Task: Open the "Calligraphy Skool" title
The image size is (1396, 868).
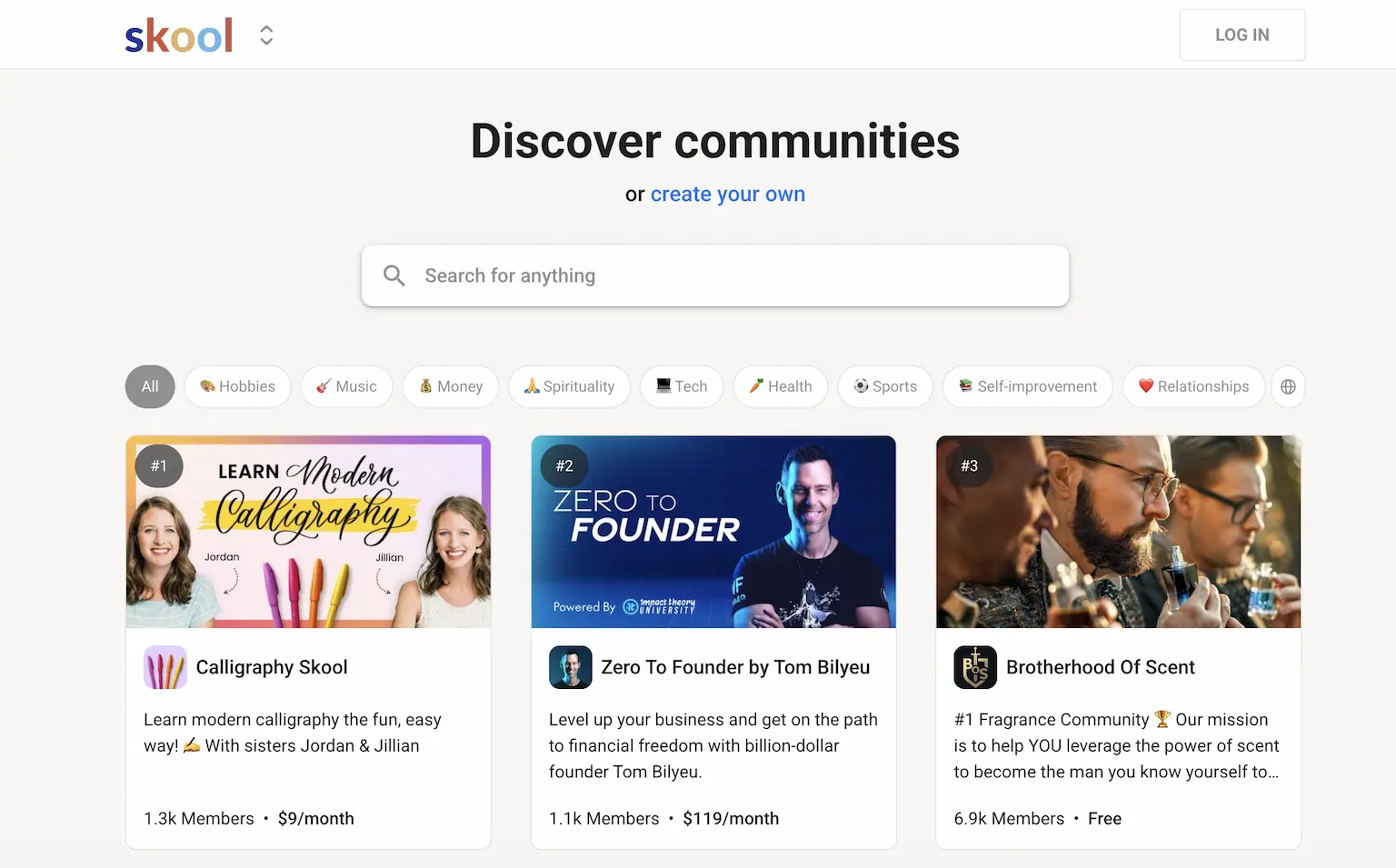Action: (x=272, y=667)
